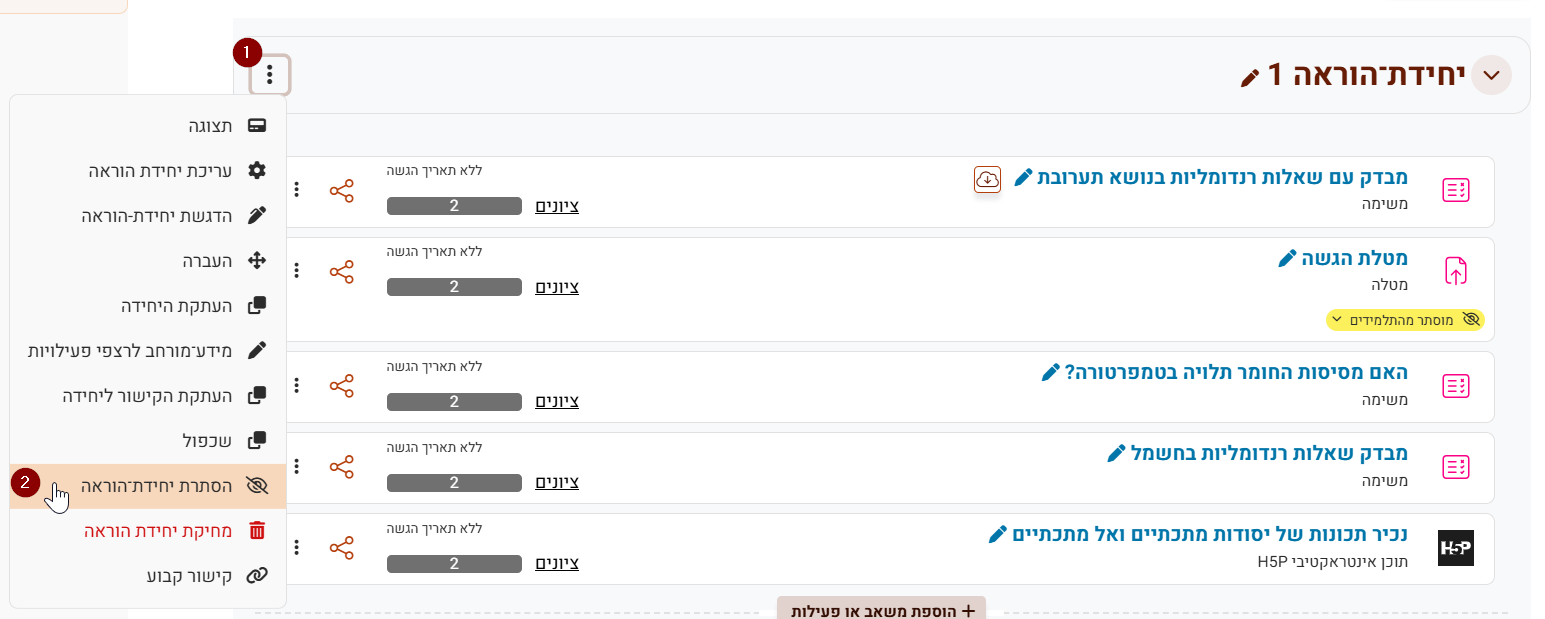The image size is (1545, 619).
Task: Click the edit pencil next to מטלת הגשה
Action: 1288,259
